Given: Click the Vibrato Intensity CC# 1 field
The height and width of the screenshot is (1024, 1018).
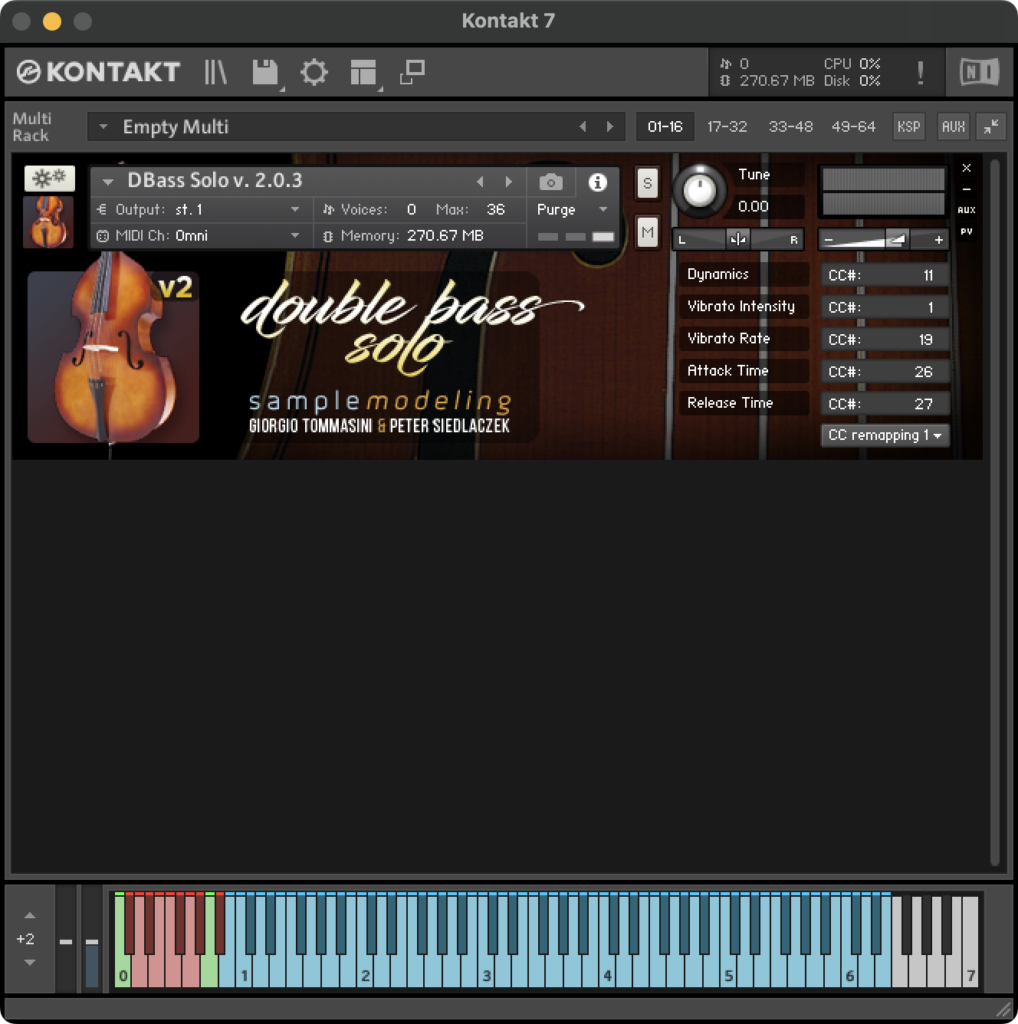Looking at the screenshot, I should (x=884, y=307).
